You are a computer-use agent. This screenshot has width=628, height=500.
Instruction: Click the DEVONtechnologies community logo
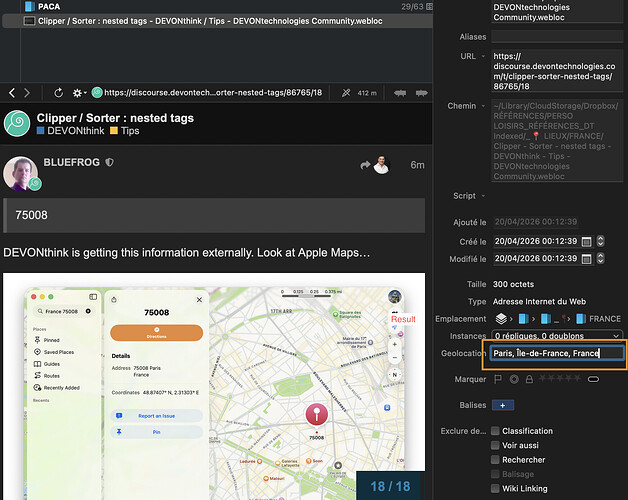17,123
